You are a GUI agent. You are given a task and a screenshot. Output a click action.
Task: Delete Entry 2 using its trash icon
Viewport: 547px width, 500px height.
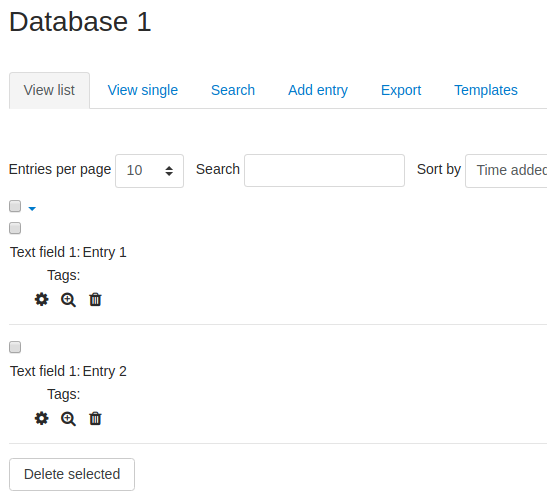(95, 418)
